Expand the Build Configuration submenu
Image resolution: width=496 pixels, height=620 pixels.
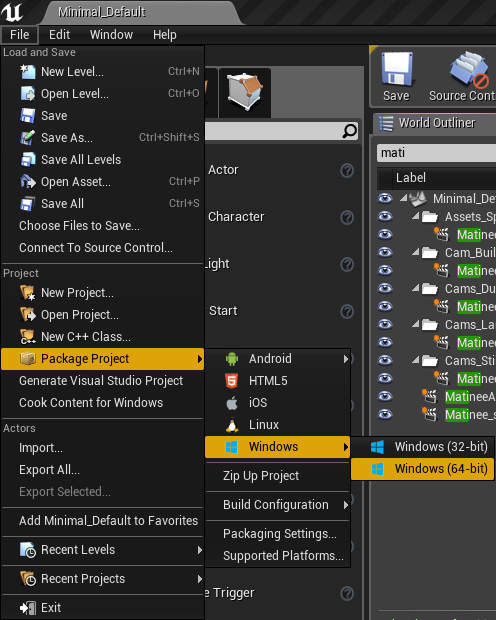pos(278,505)
